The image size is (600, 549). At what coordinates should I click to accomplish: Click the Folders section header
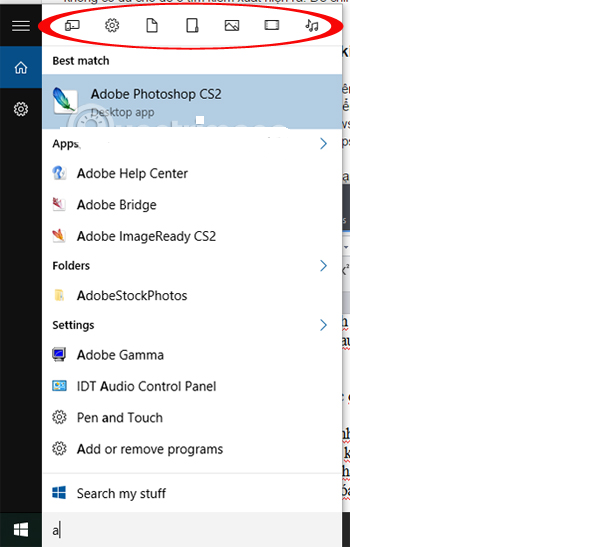tap(71, 266)
